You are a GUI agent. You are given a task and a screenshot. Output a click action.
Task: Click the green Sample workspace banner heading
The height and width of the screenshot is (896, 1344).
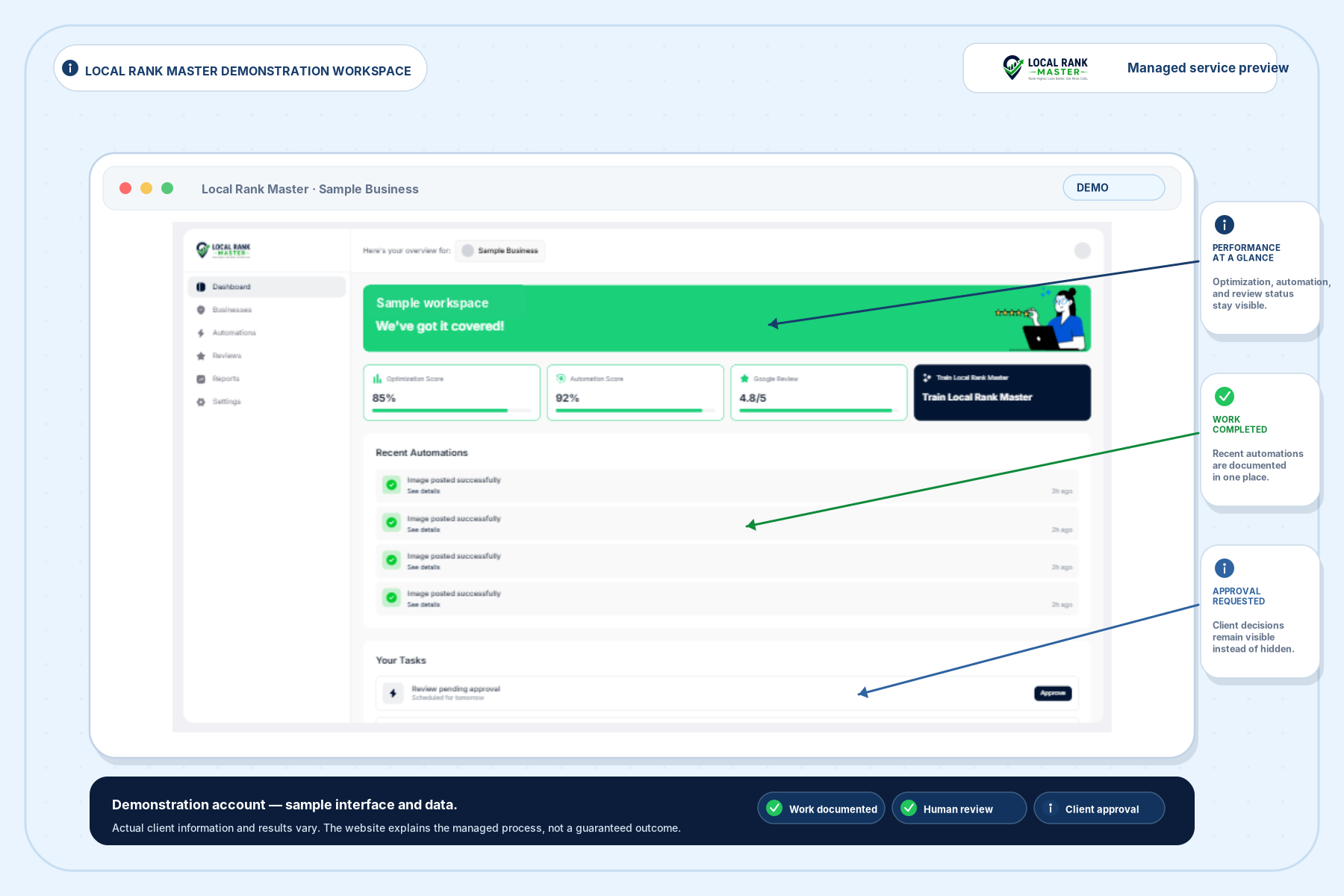click(x=432, y=303)
